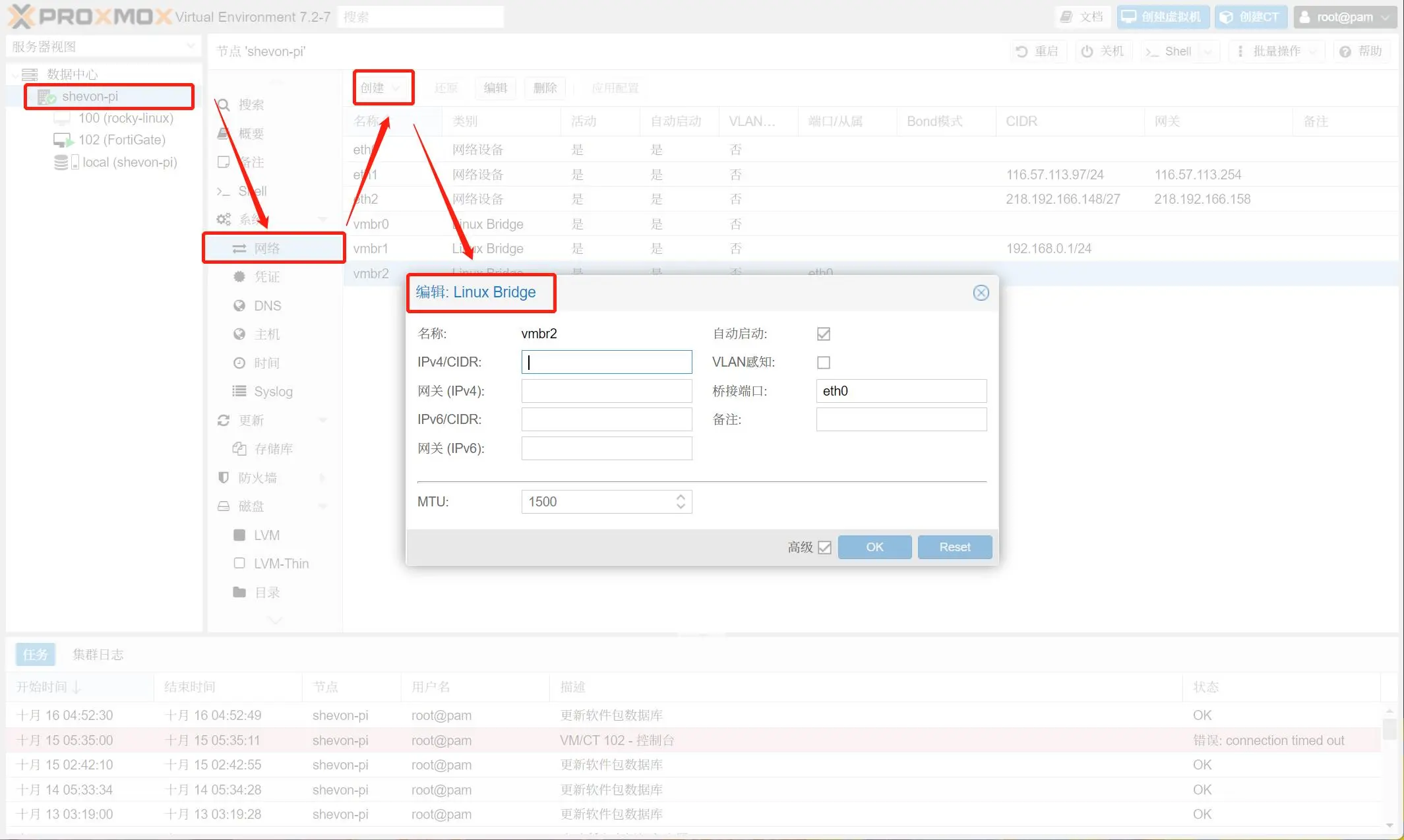
Task: Toggle the advanced options checkbox
Action: [824, 547]
